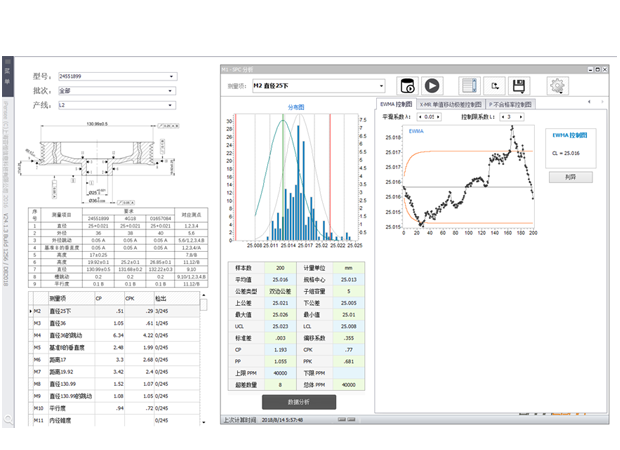
Task: Open the 批次 batch dropdown
Action: point(172,89)
